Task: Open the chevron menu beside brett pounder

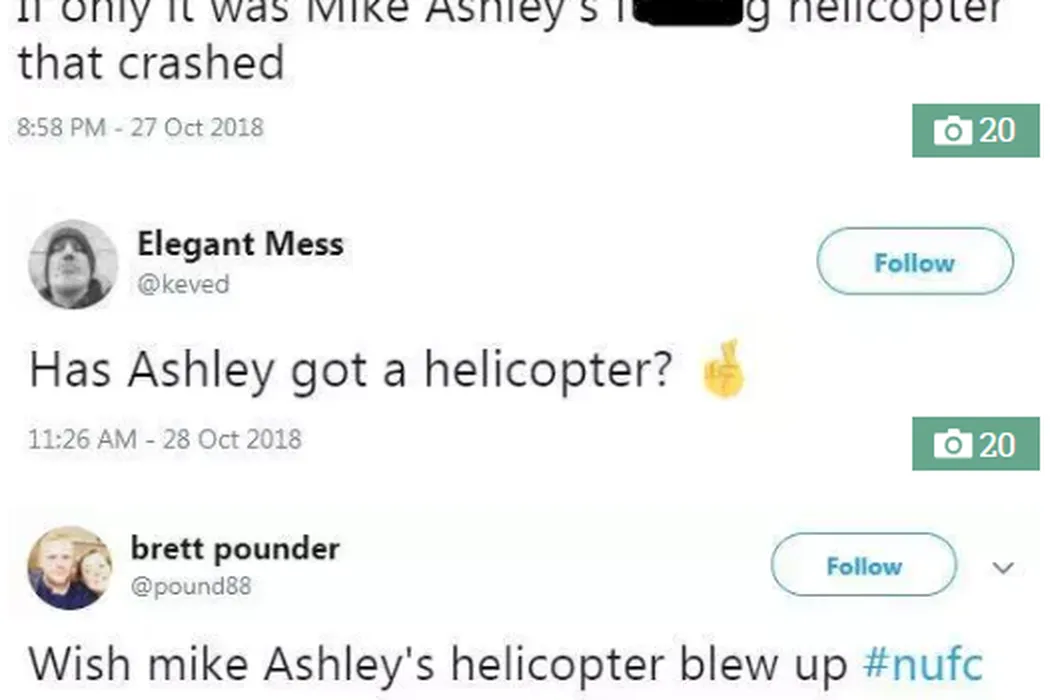Action: coord(1002,567)
